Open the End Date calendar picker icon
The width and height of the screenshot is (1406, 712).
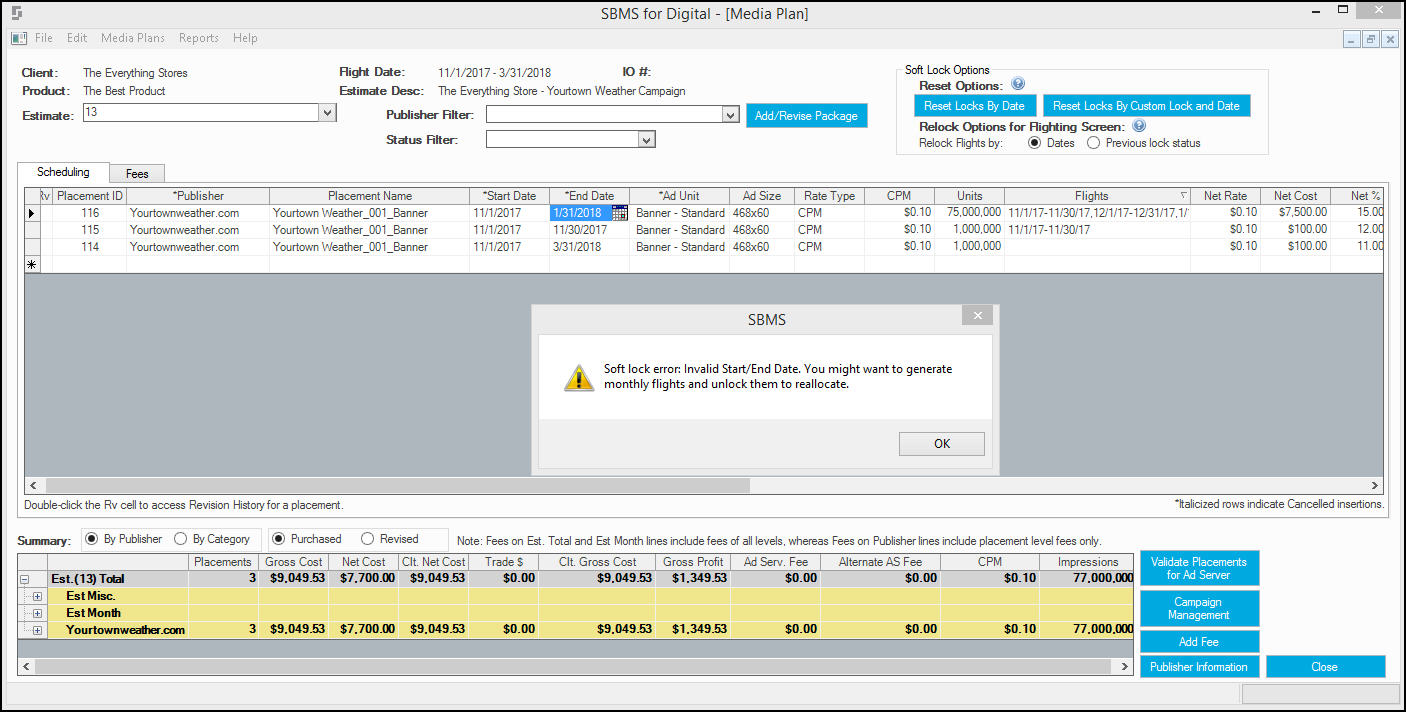click(x=620, y=213)
